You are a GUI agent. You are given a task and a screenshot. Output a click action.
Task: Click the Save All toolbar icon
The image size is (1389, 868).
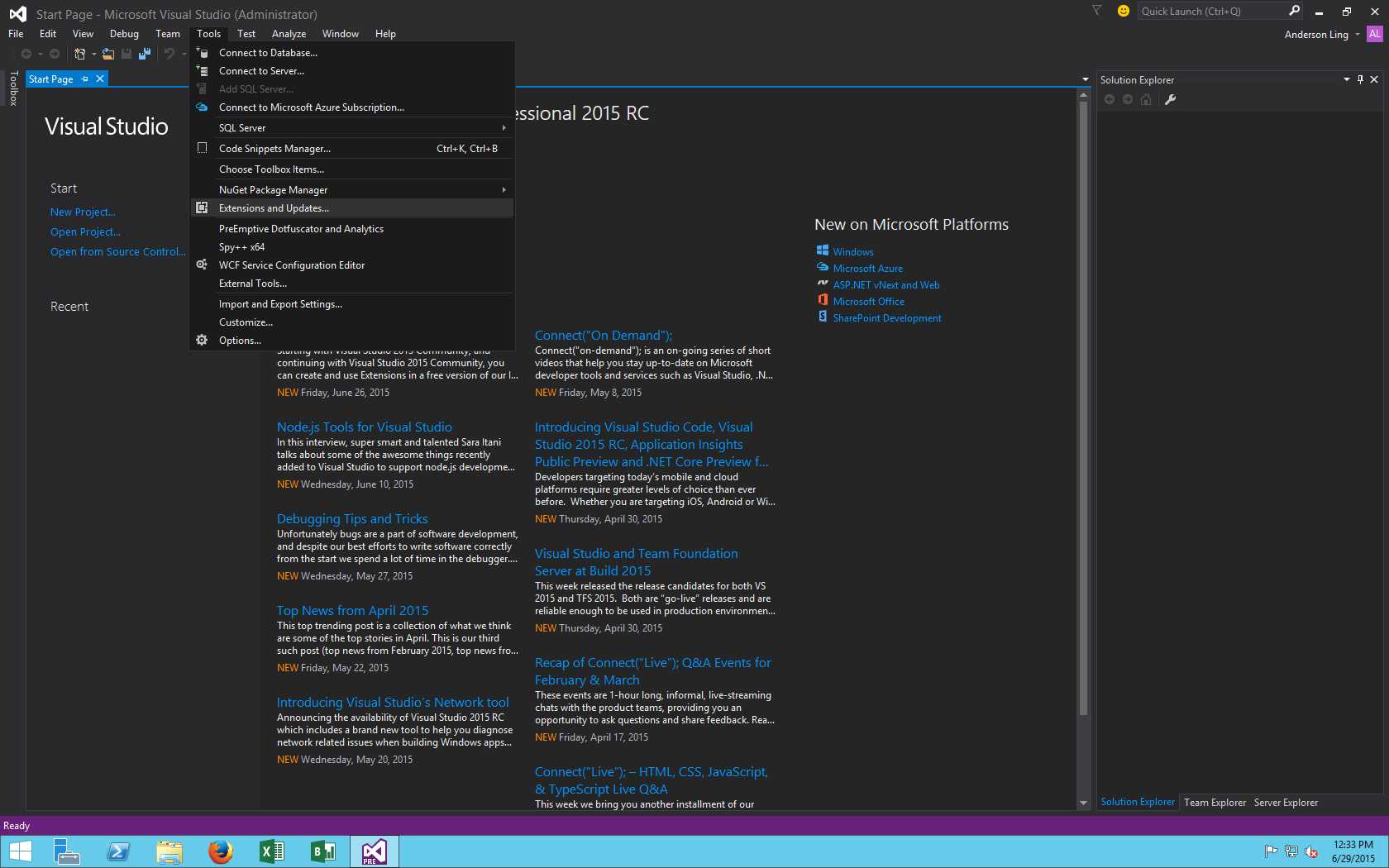(x=145, y=54)
